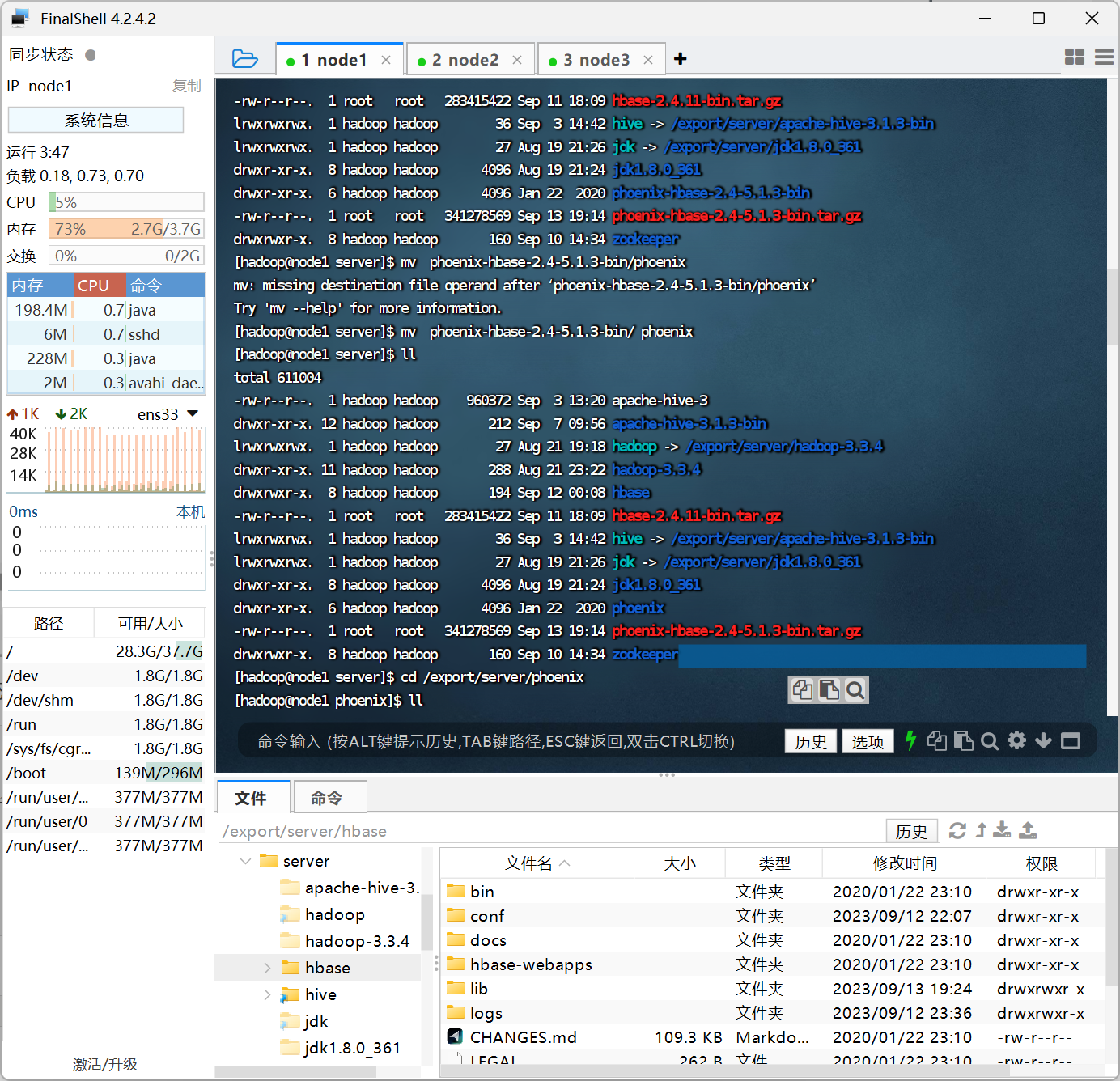Add a new session tab with plus
The width and height of the screenshot is (1120, 1081).
(681, 59)
